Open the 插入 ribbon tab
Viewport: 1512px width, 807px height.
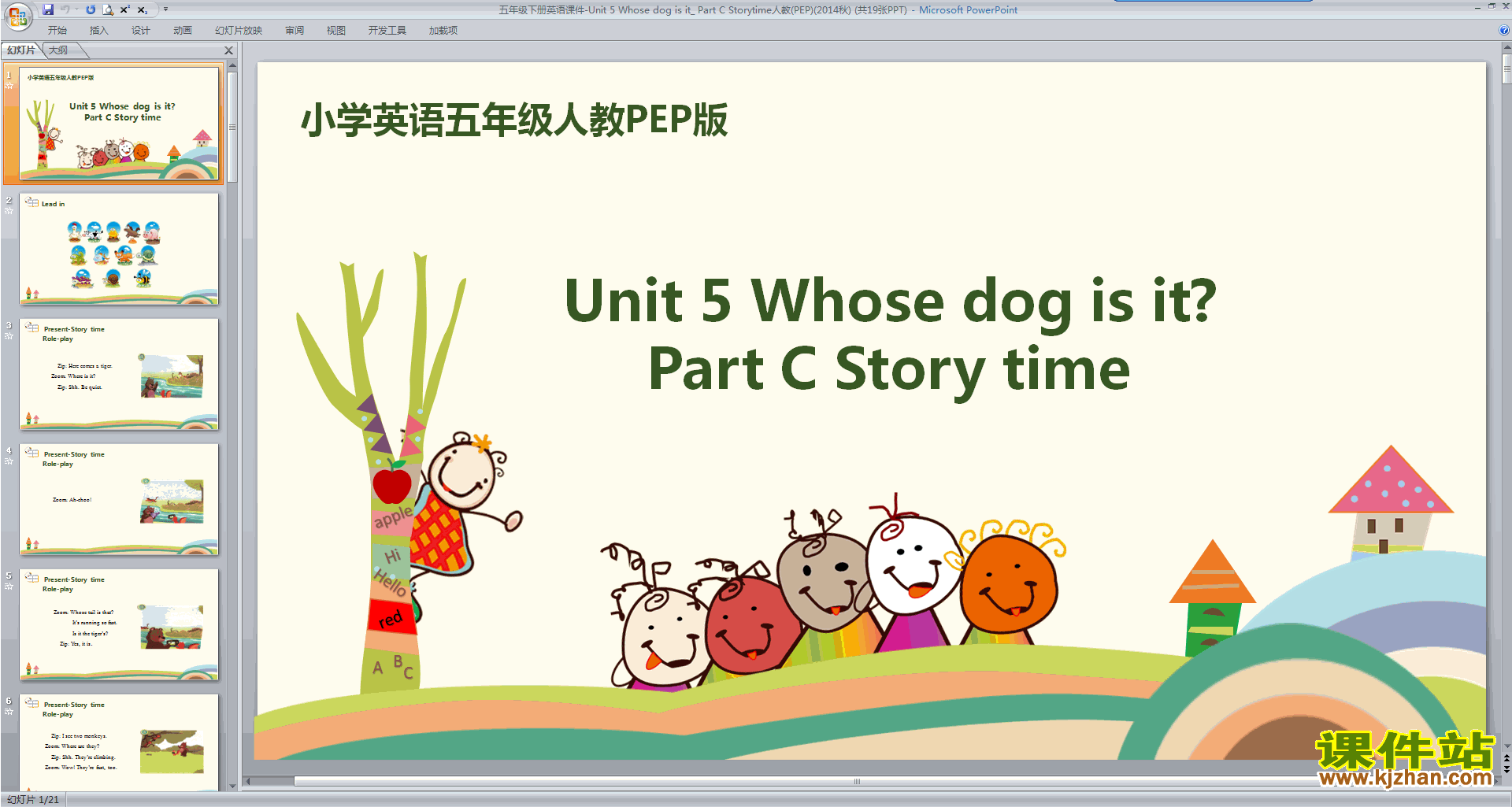[99, 31]
